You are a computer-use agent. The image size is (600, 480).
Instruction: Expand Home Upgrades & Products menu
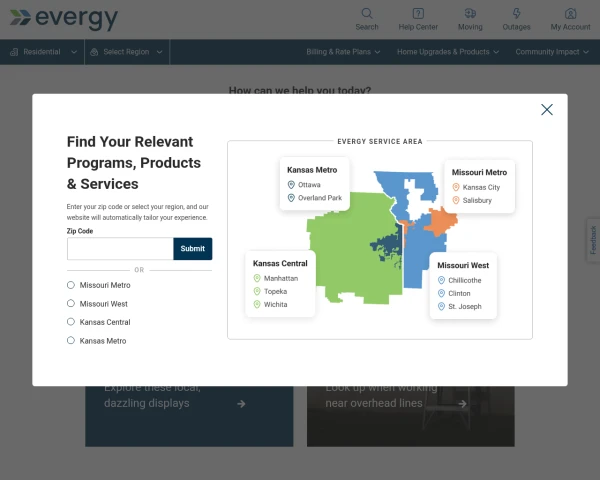(448, 52)
